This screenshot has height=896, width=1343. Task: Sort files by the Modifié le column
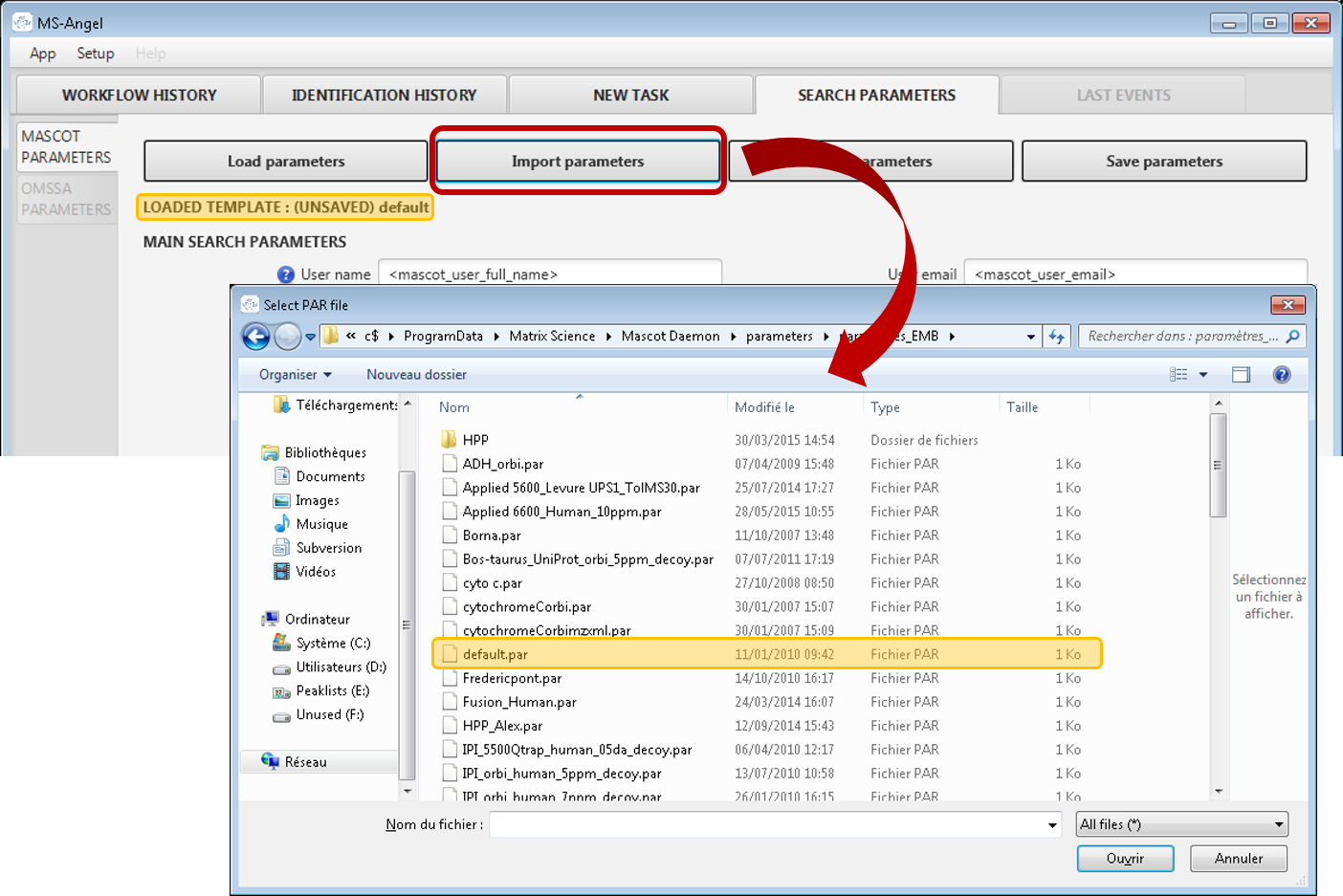click(764, 407)
